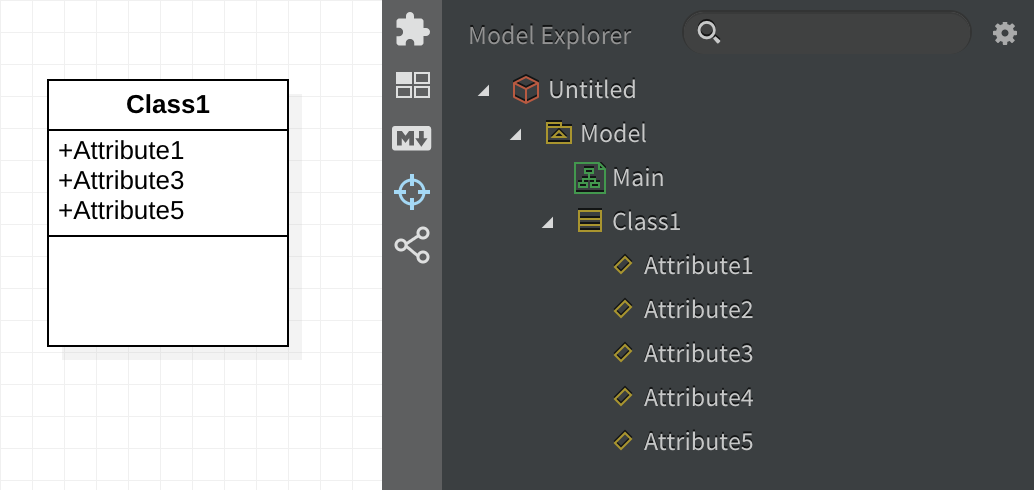Select +Attribute1 in the diagram class box
This screenshot has height=490, width=1034.
point(121,150)
